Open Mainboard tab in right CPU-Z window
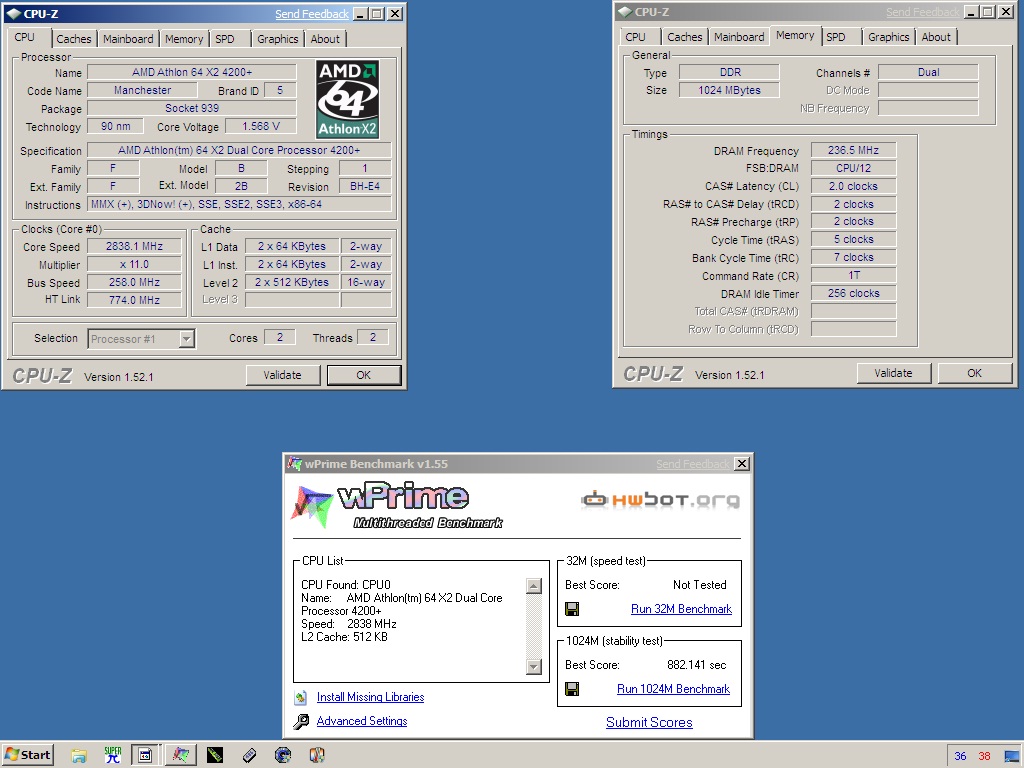Screen dimensions: 1024x768 pyautogui.click(x=739, y=37)
